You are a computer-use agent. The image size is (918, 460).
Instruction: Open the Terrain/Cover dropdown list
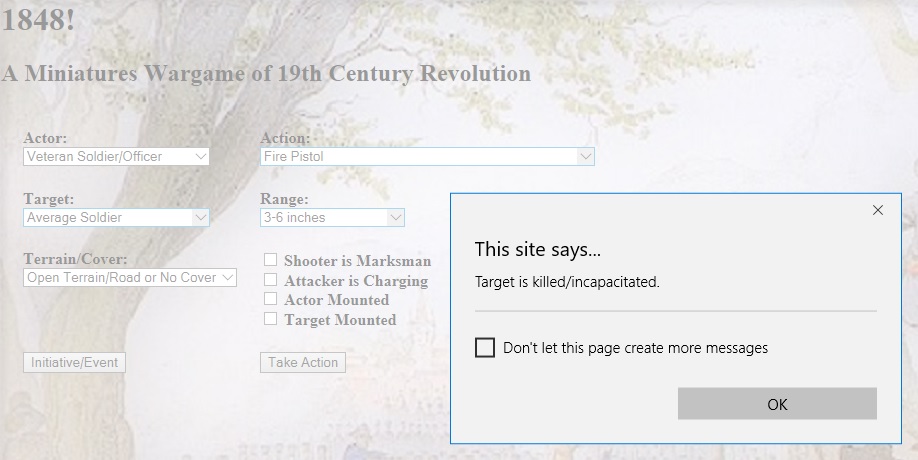tap(130, 277)
